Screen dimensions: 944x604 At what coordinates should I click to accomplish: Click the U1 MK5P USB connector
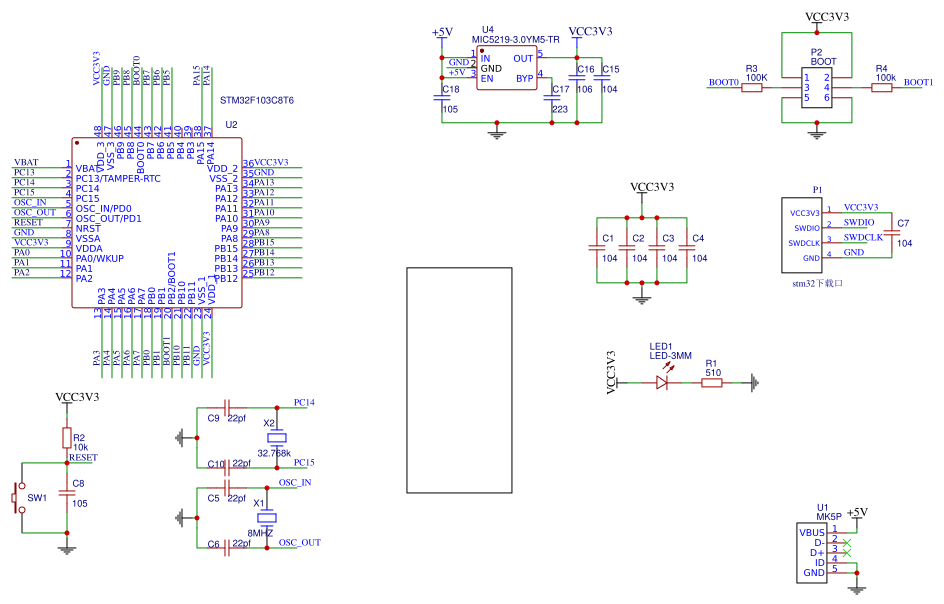point(813,552)
